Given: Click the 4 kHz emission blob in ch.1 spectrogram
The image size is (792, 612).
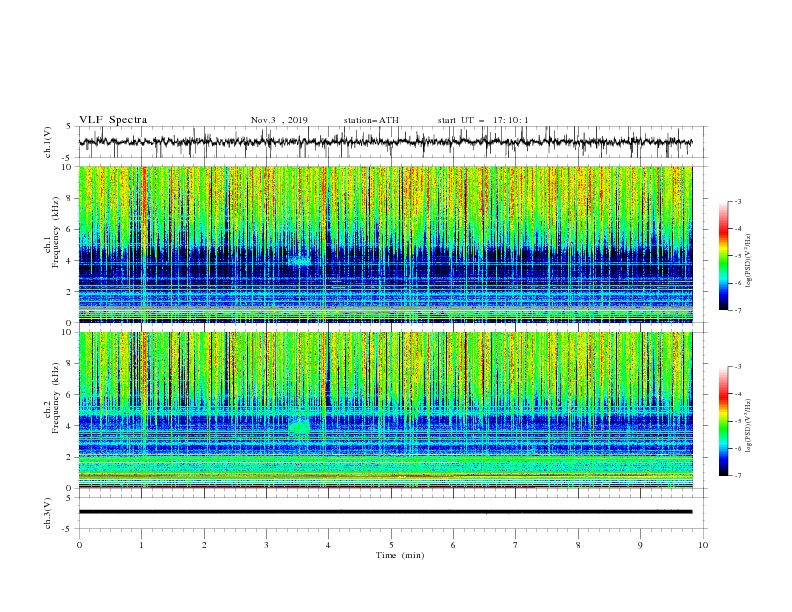Looking at the screenshot, I should (x=301, y=261).
